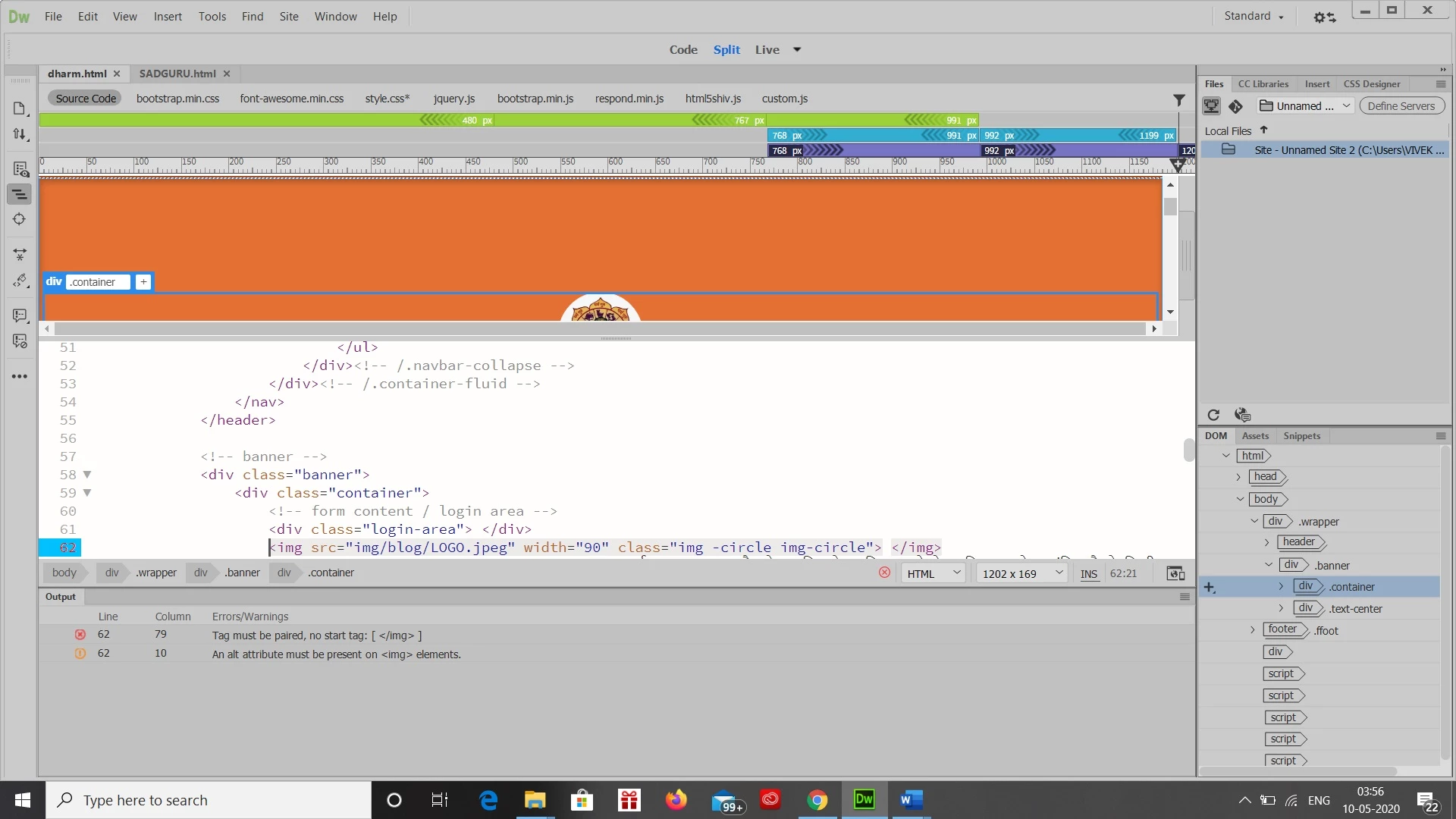Image resolution: width=1456 pixels, height=819 pixels.
Task: Click the Apply Comment icon in left toolbar
Action: pyautogui.click(x=20, y=315)
